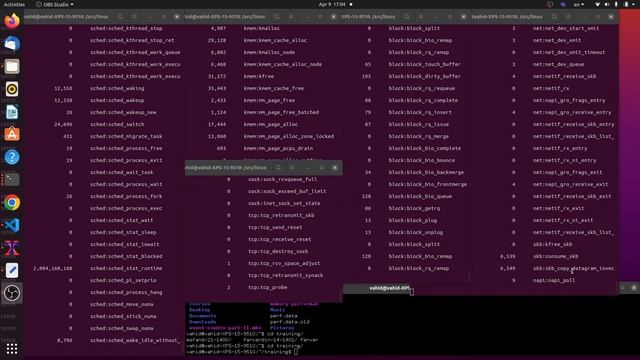Open the Help icon in dock
Screen dimensions: 640x360
(12, 157)
